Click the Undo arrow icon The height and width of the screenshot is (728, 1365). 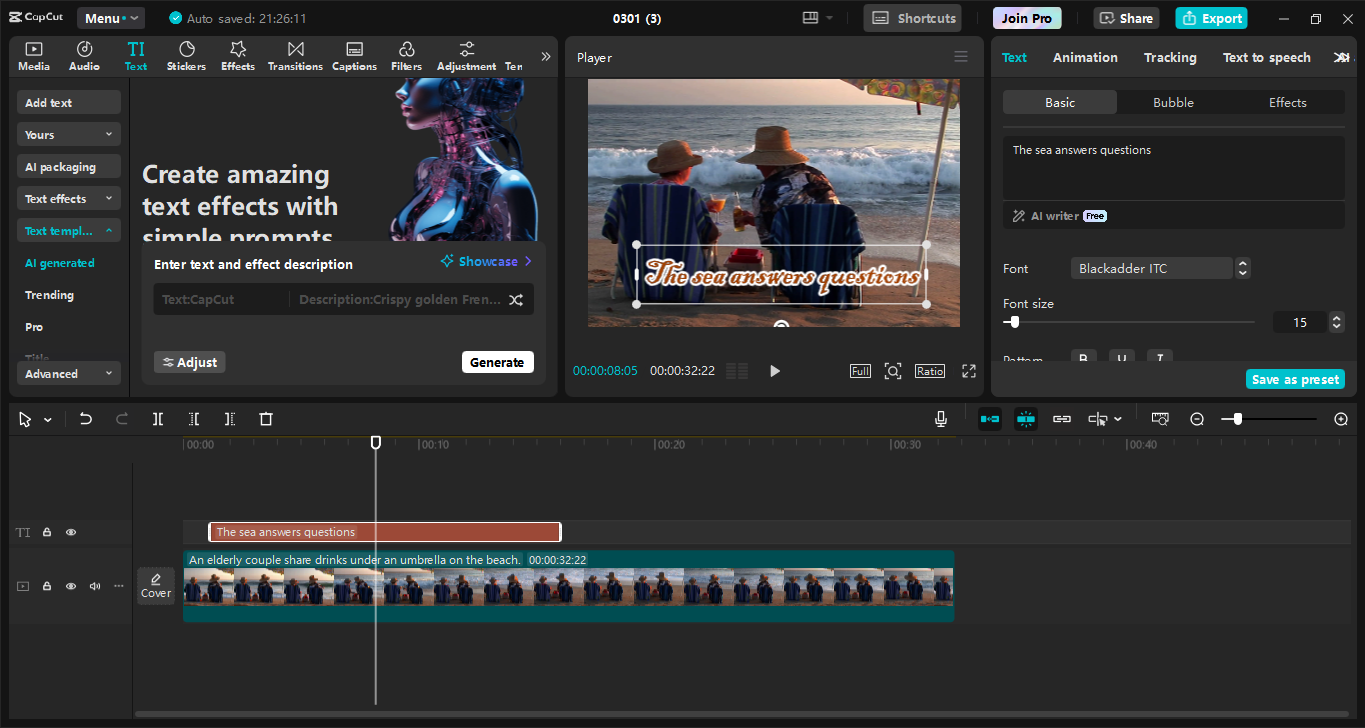(x=86, y=419)
